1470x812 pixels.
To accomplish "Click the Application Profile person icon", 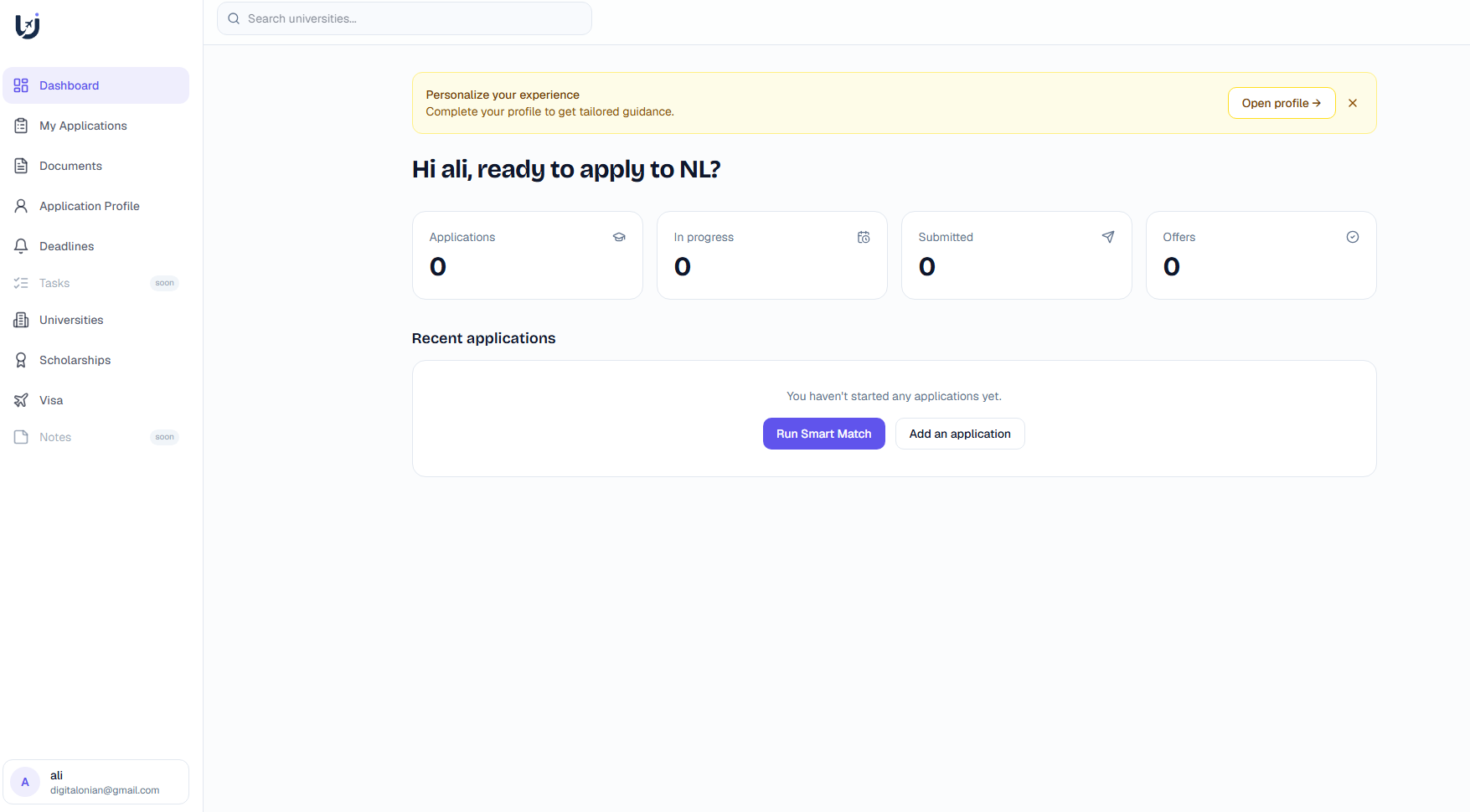I will pos(21,206).
